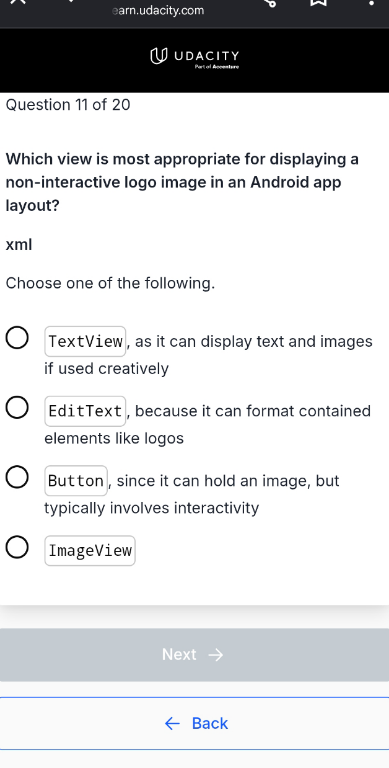389x768 pixels.
Task: Click the TextView code label
Action: tap(85, 341)
